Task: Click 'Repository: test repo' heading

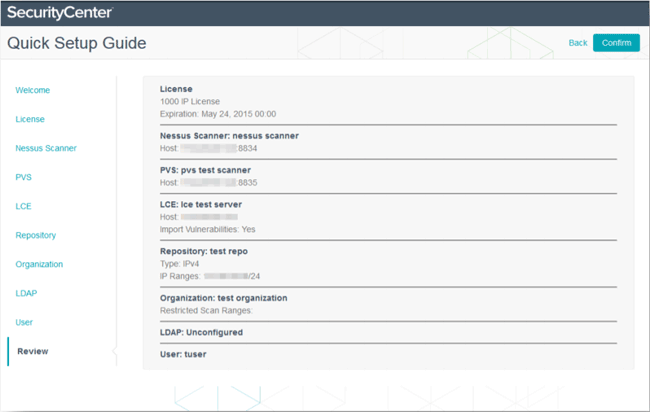Action: (204, 251)
